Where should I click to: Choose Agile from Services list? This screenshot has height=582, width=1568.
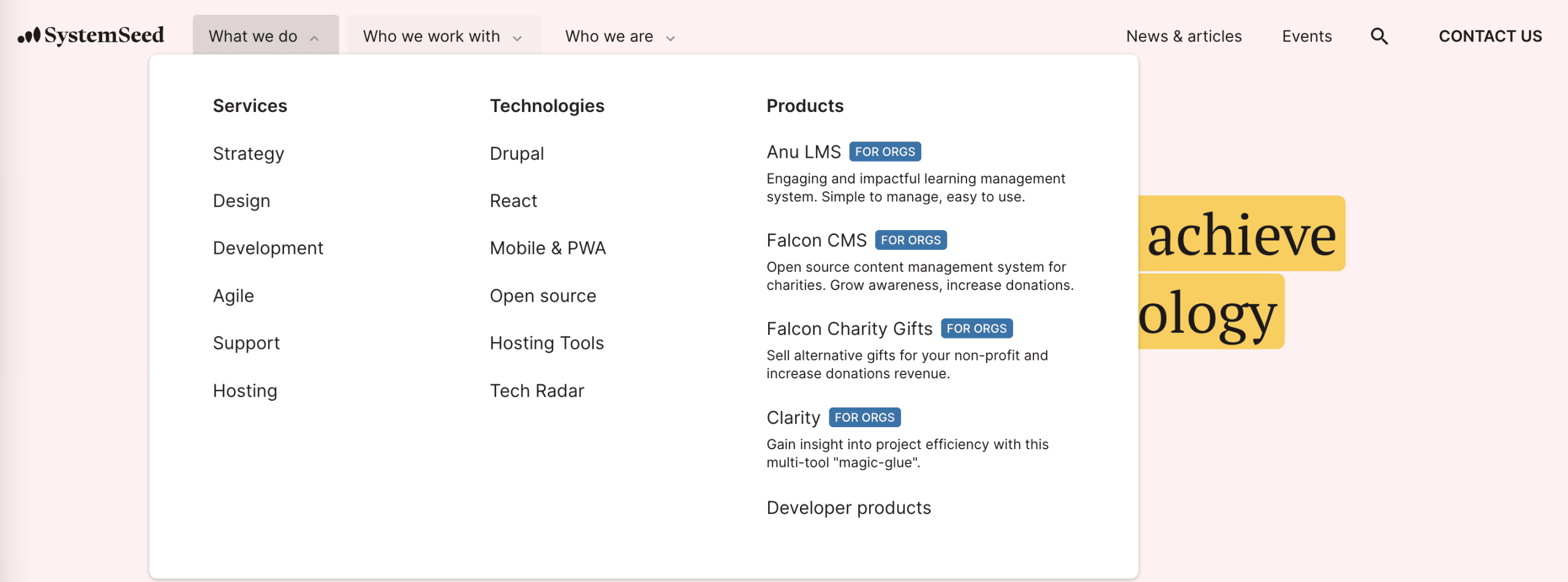[233, 296]
